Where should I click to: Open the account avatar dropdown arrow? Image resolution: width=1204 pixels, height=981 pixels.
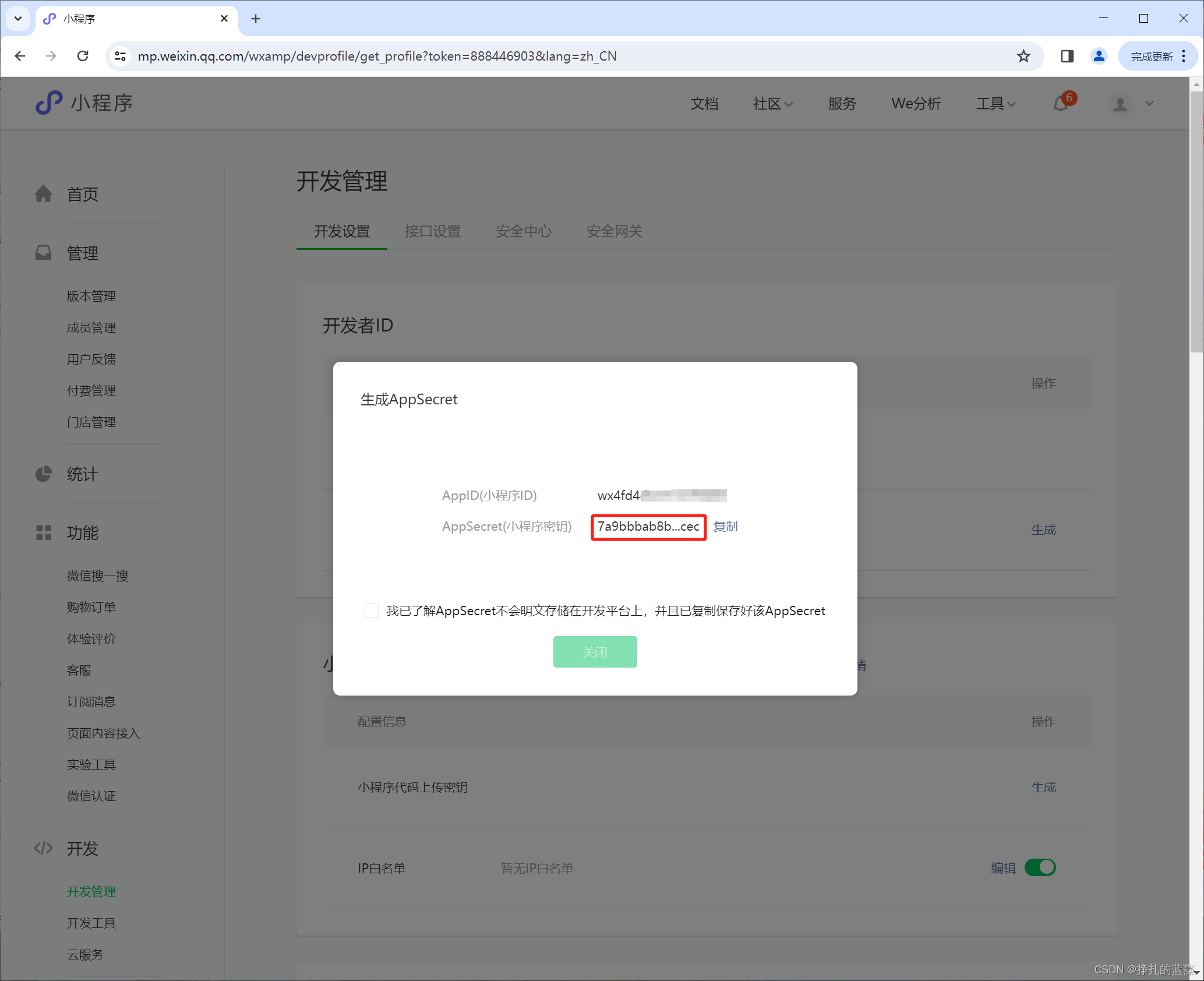[x=1149, y=104]
